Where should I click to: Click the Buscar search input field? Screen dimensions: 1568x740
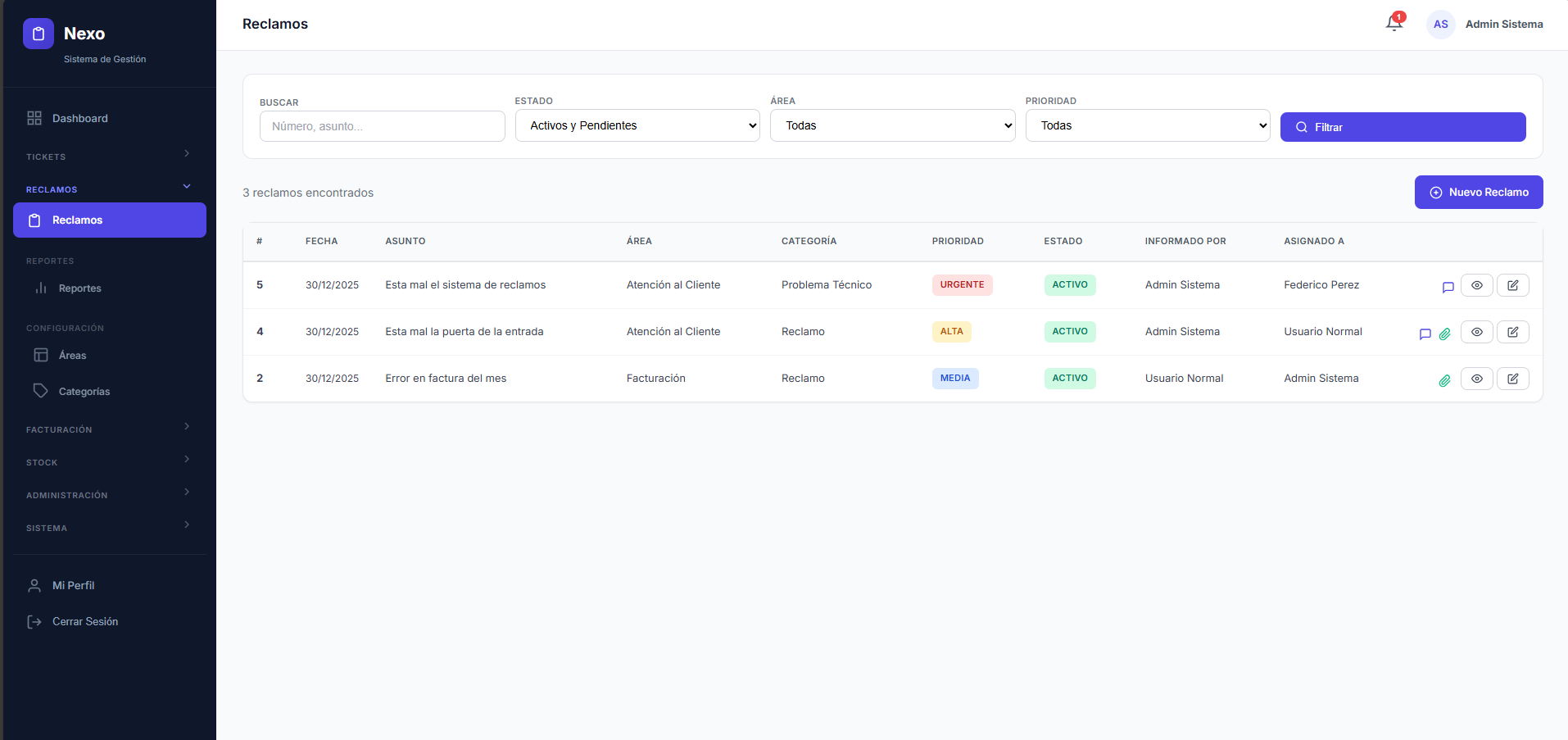382,126
